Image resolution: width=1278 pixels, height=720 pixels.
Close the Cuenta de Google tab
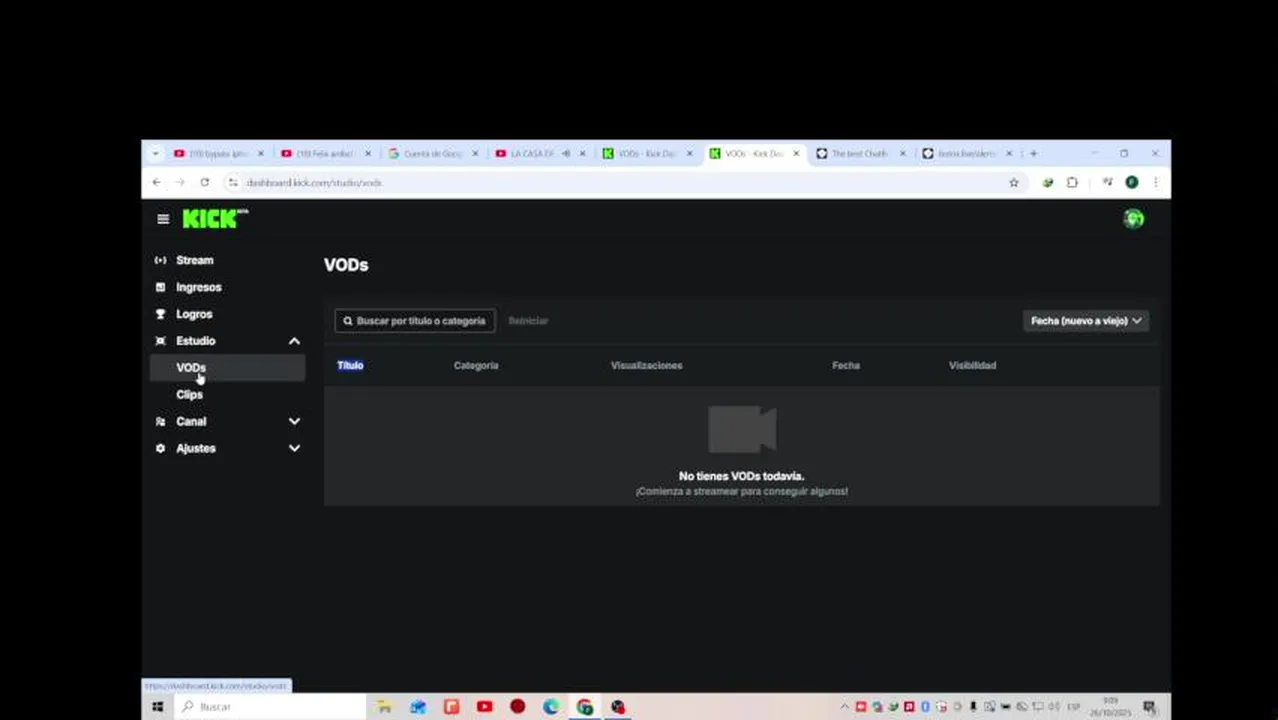tap(475, 154)
